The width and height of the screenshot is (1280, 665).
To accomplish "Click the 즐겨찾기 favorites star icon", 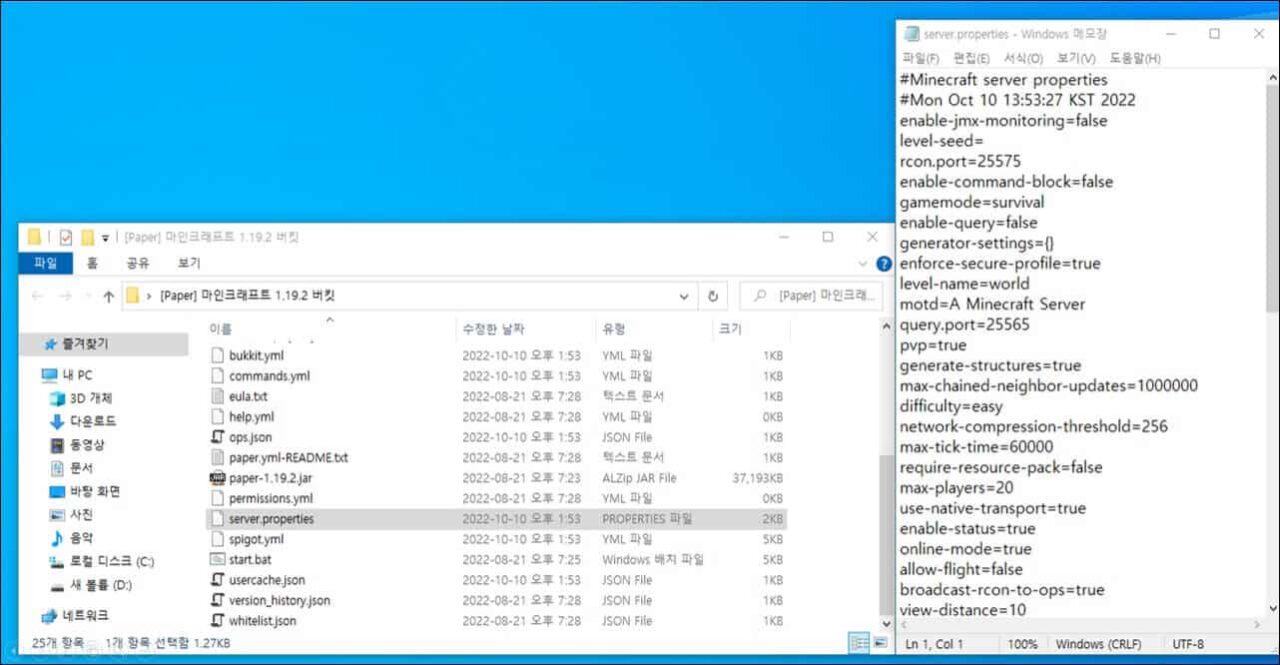I will pos(47,341).
